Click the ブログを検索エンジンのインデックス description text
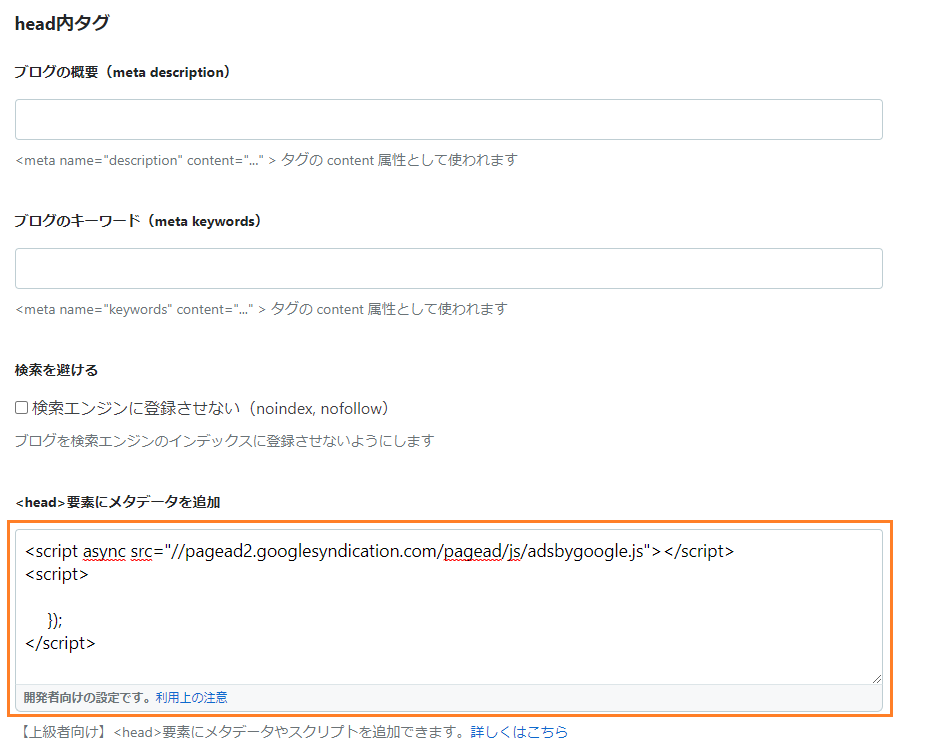This screenshot has height=755, width=941. pos(224,441)
